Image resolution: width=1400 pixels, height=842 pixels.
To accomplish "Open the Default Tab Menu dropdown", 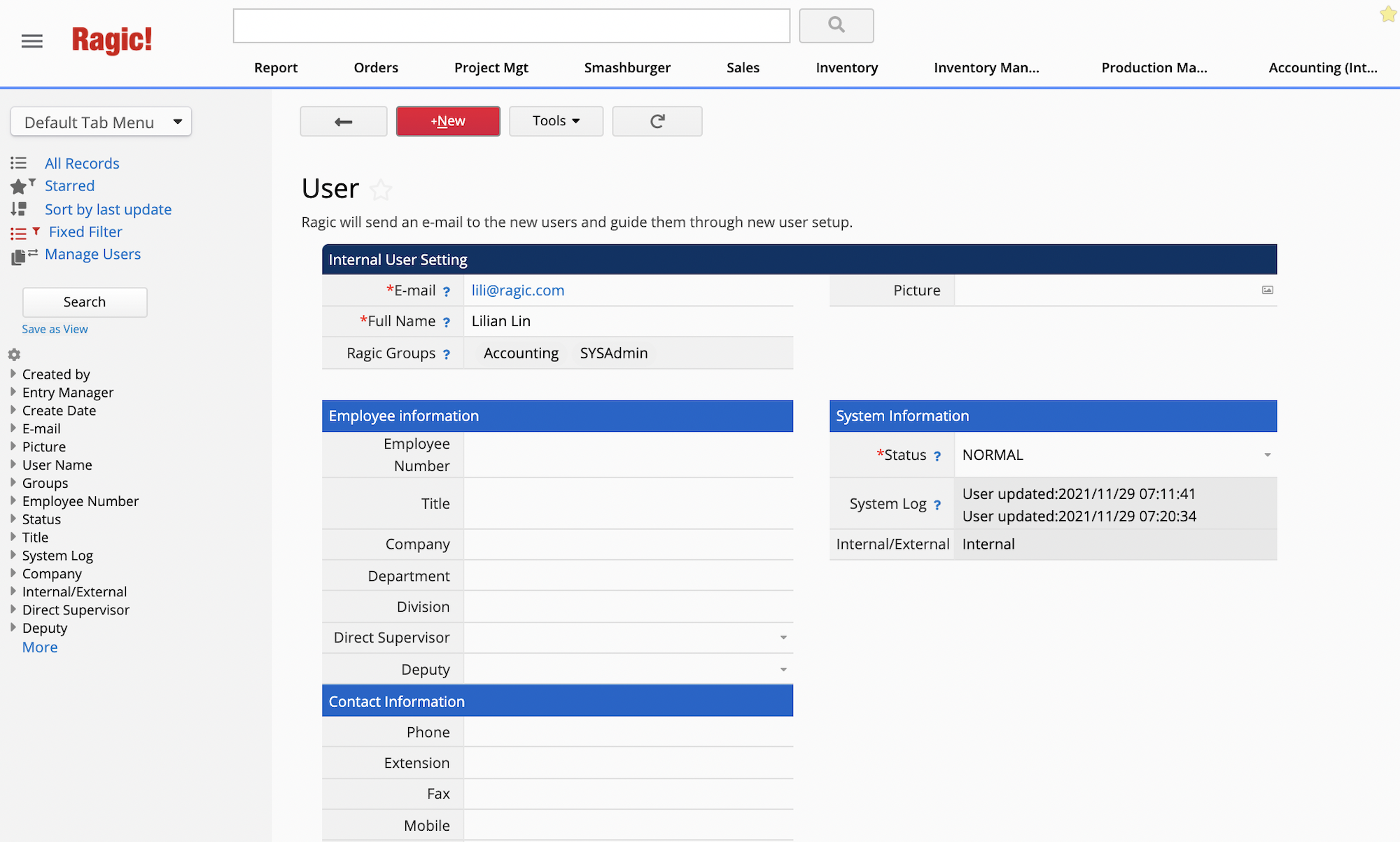I will 101,122.
